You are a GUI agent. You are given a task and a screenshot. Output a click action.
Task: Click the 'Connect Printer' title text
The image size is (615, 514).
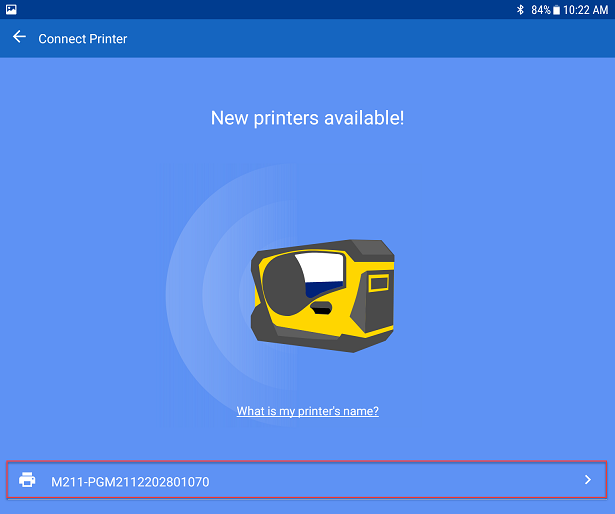pyautogui.click(x=83, y=39)
